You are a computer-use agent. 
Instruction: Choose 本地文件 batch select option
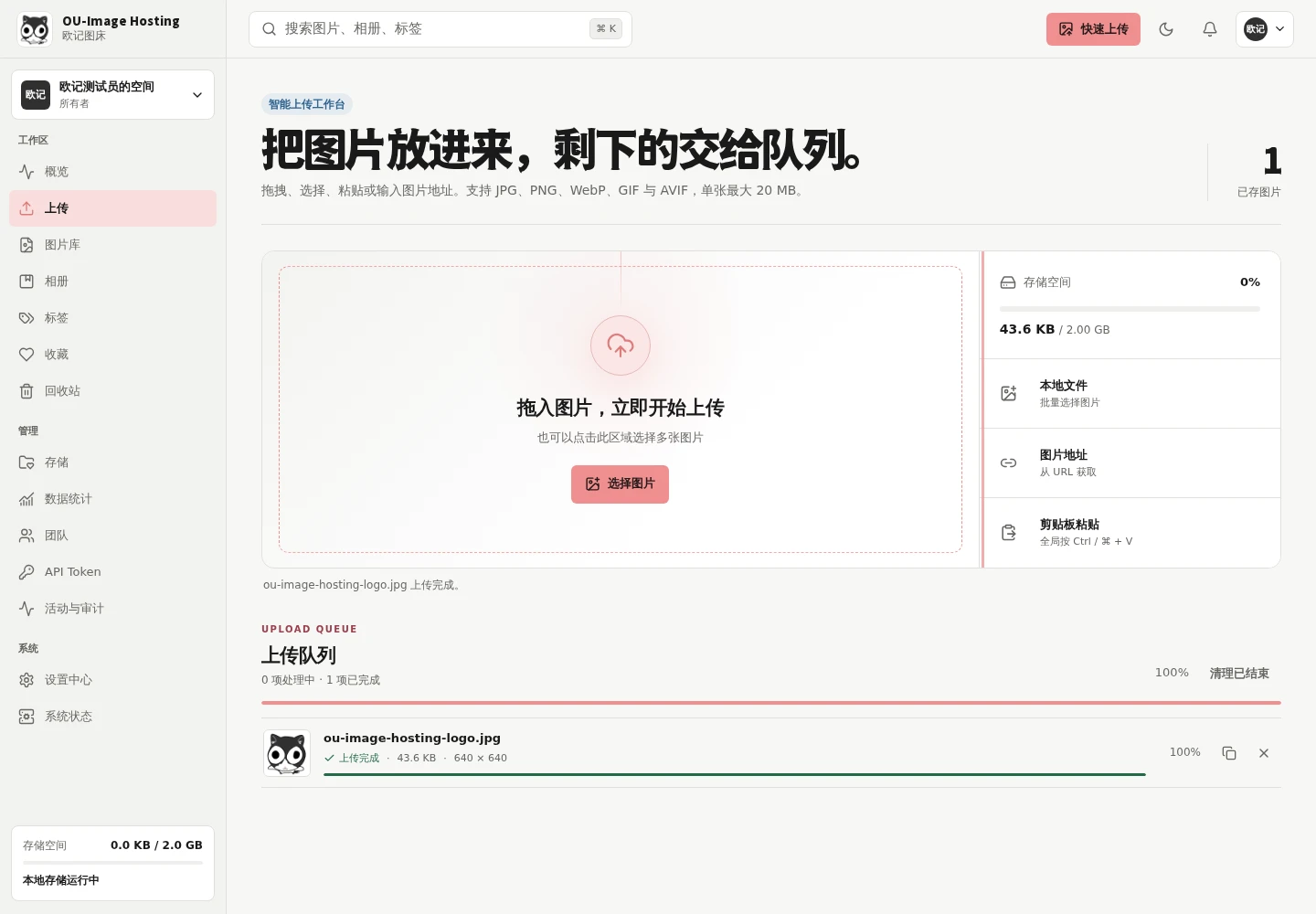[x=1131, y=393]
